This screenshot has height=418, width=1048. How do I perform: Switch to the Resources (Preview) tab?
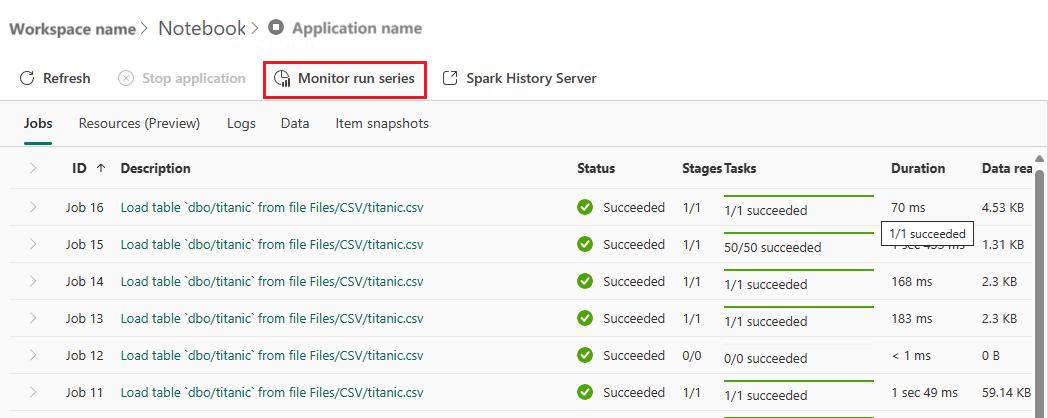tap(140, 124)
